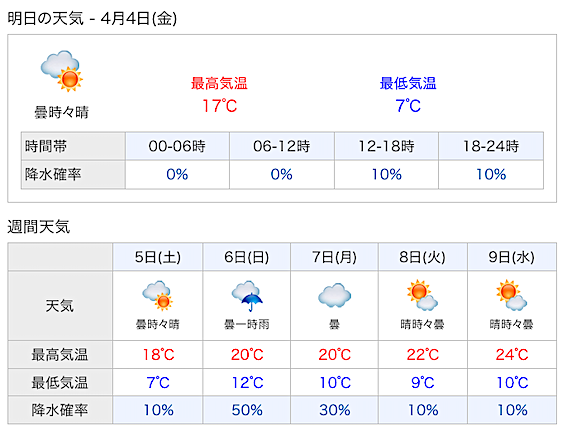Select the 00-06時 time slot header
Screen dimensions: 567x431
177,146
